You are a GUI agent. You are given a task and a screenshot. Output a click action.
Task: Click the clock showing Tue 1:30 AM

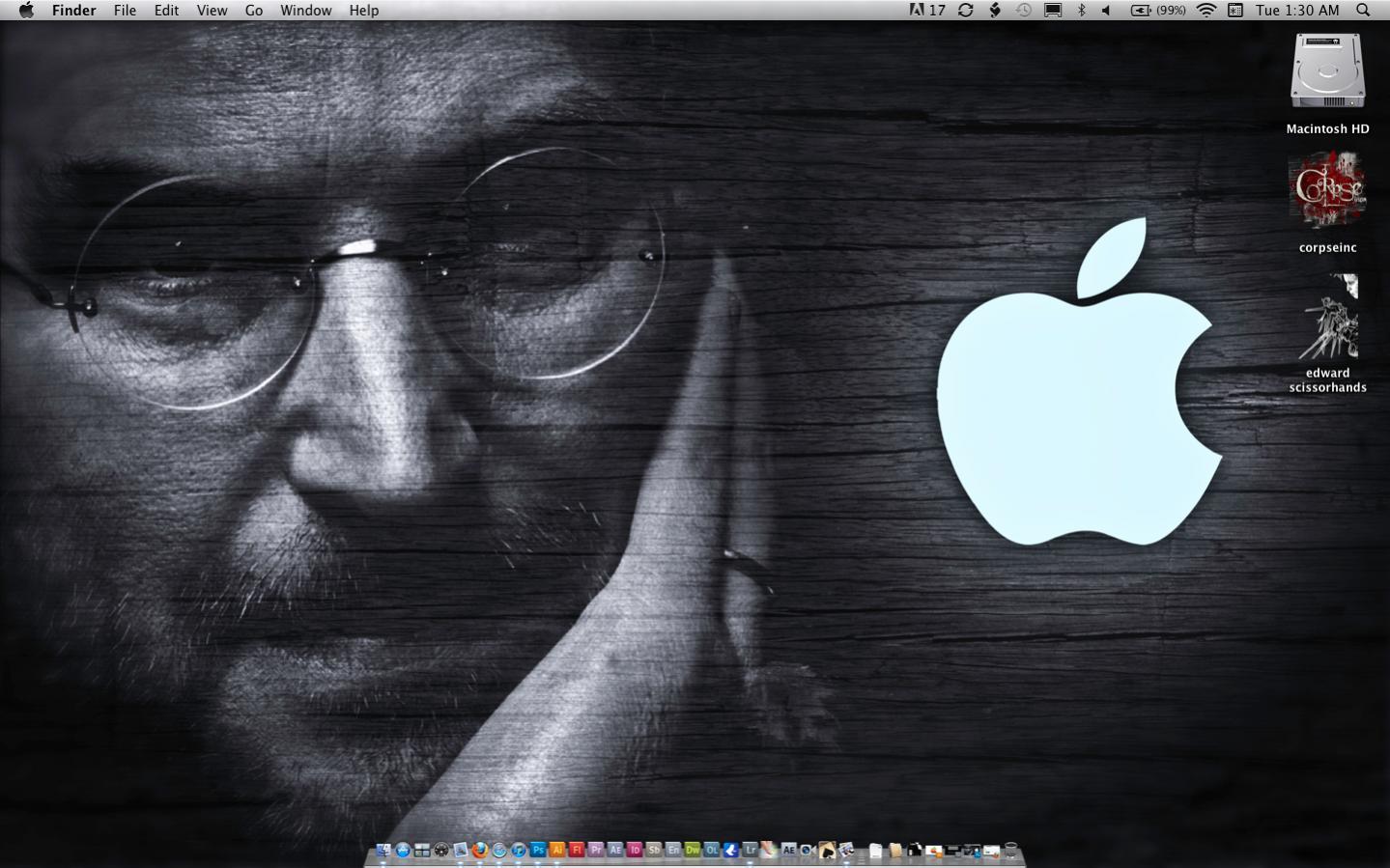point(1297,10)
